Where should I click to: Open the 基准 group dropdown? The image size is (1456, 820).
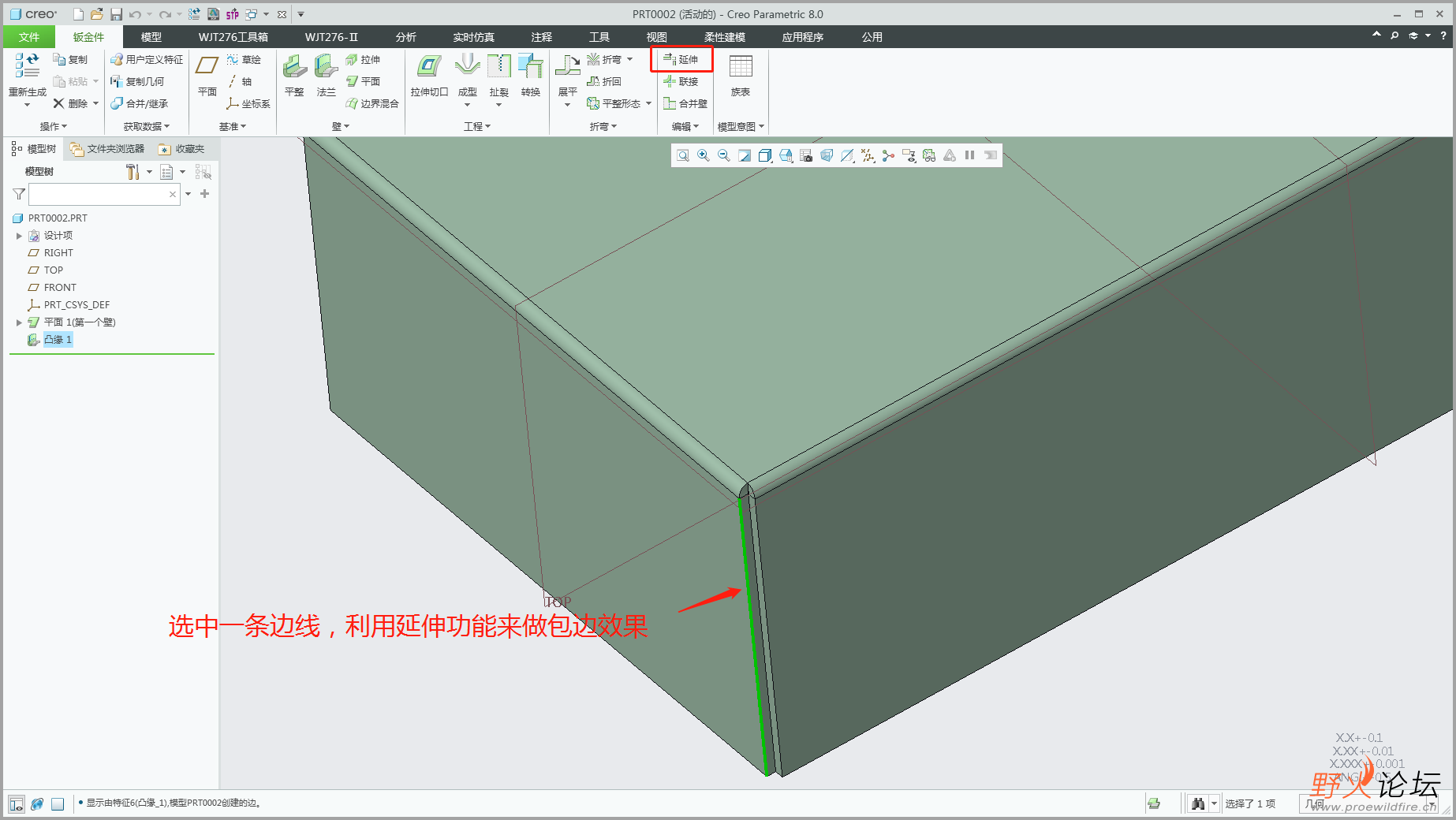(x=233, y=126)
